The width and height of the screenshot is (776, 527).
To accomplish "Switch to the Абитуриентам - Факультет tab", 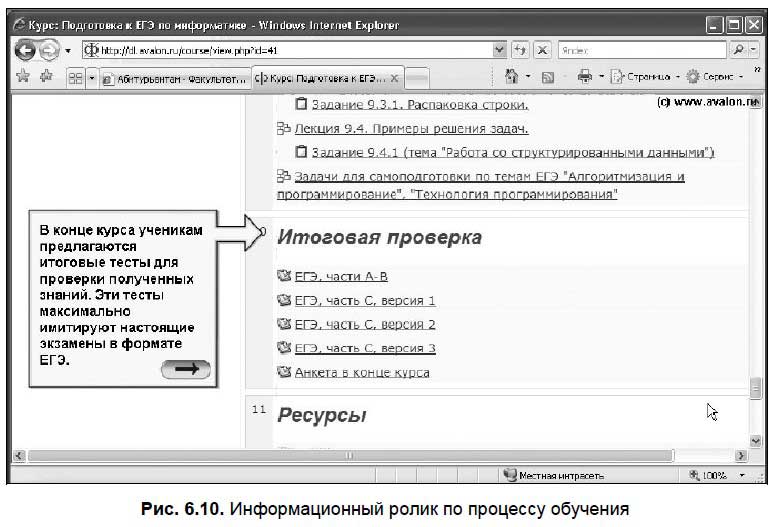I will [x=176, y=78].
